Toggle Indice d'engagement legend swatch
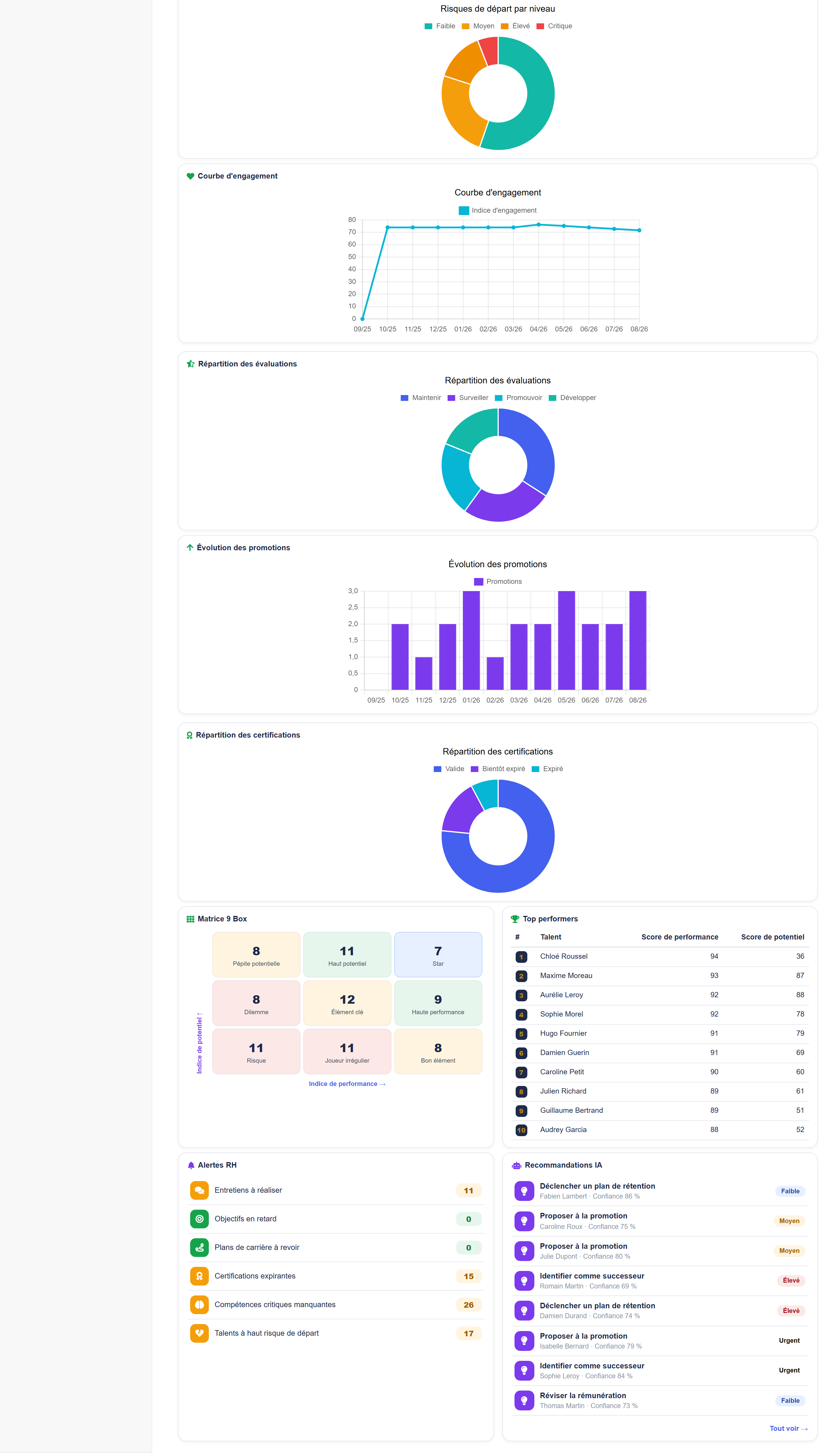The image size is (840, 1453). 463,210
